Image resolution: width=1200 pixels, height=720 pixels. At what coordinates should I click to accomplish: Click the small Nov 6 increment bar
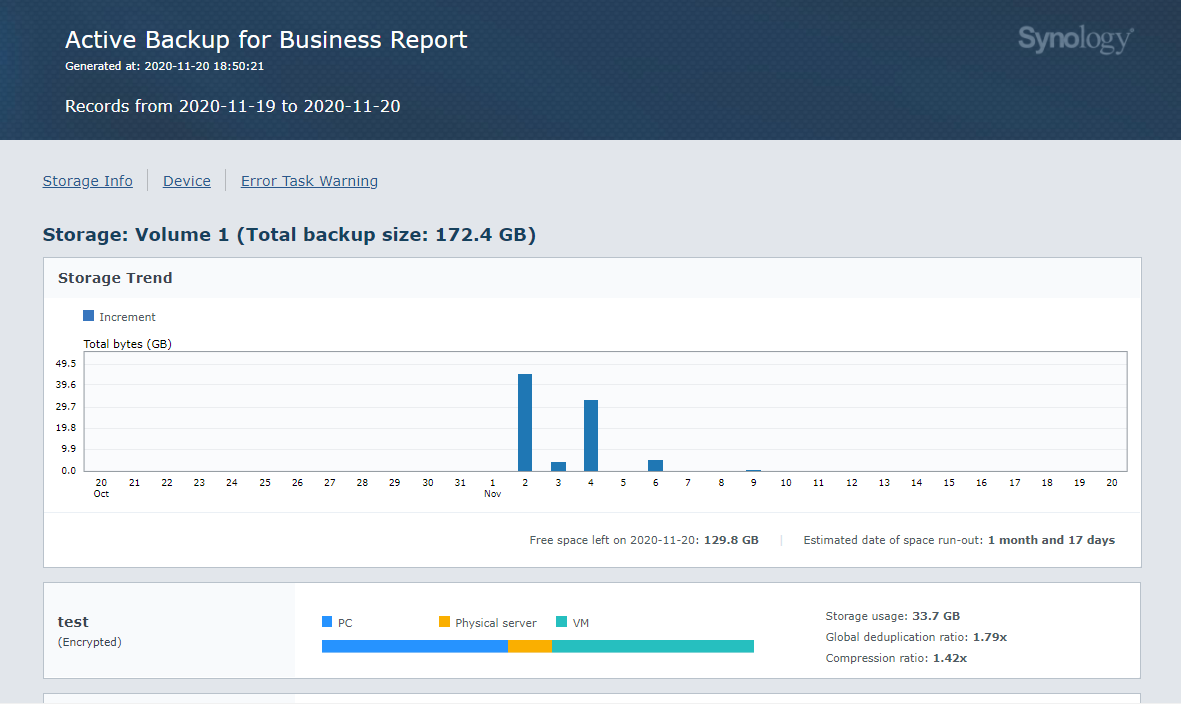pos(656,463)
